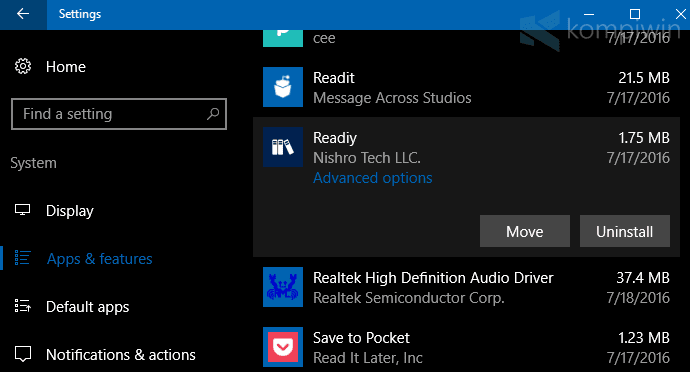The height and width of the screenshot is (372, 690).
Task: Click the System heading in sidebar
Action: coord(33,163)
